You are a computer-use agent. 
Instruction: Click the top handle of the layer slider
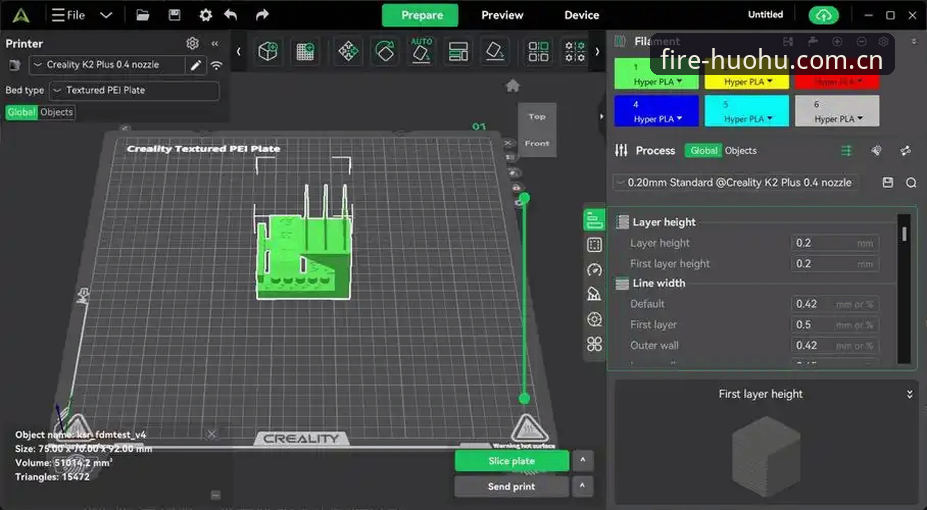(524, 197)
